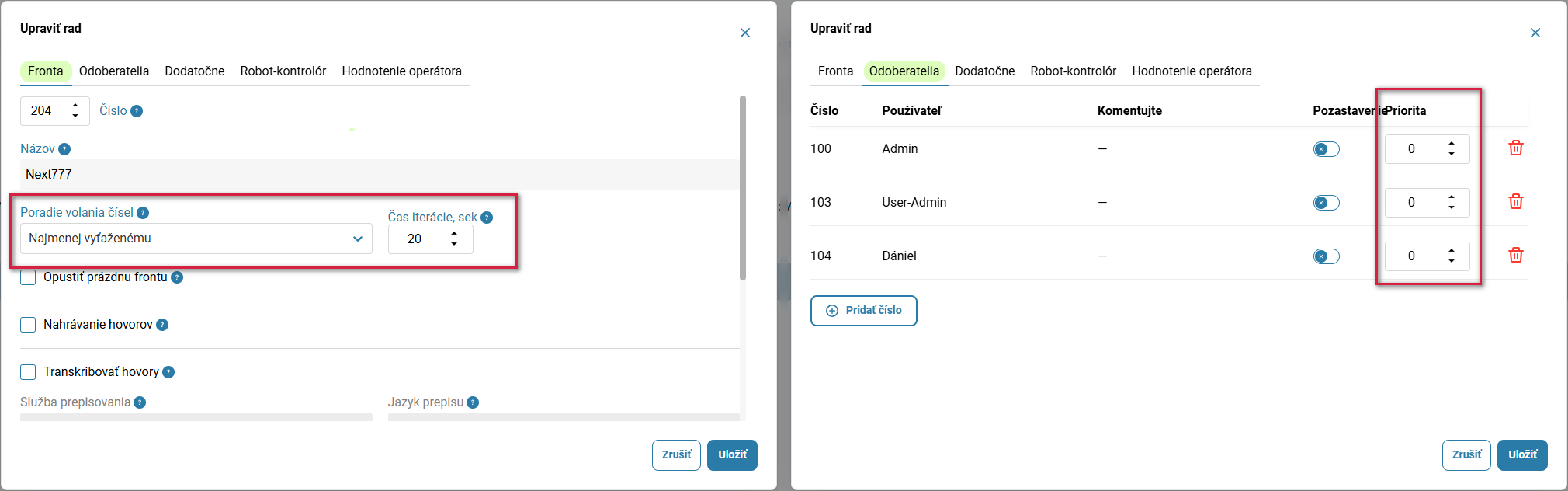Viewport: 1568px width, 491px height.
Task: Open help icon next to Názov
Action: point(64,149)
